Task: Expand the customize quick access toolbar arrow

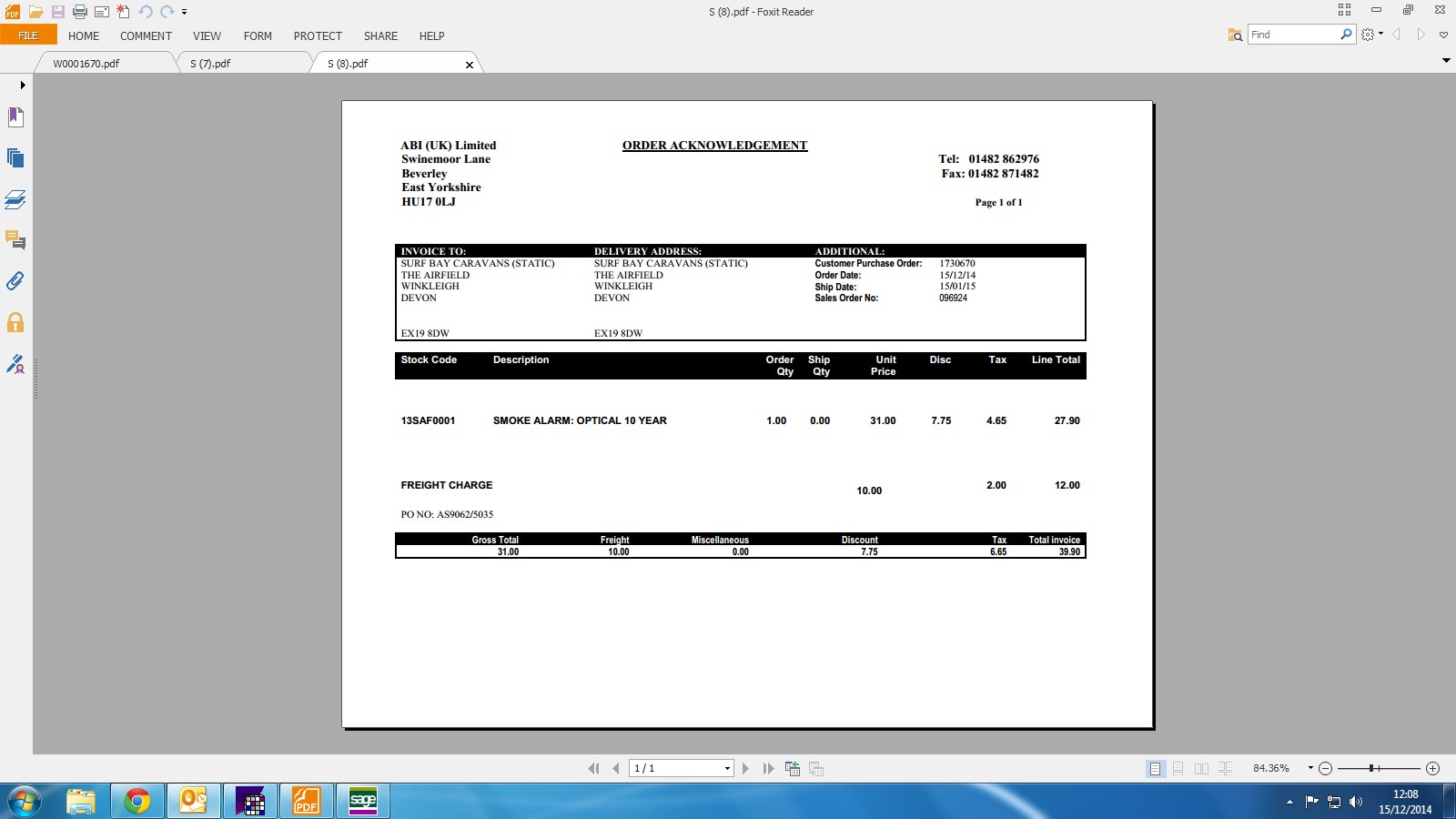Action: 184,12
